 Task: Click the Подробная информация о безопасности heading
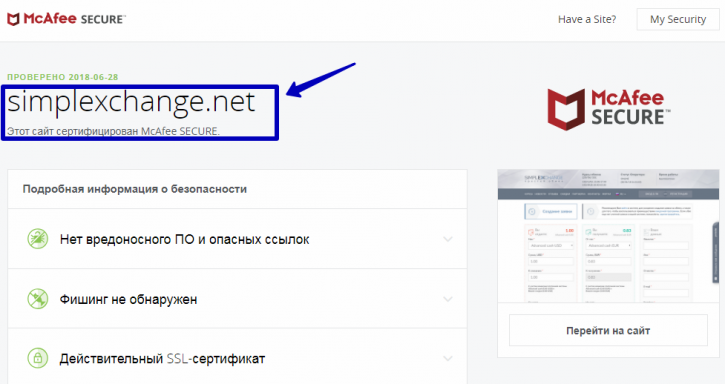click(135, 189)
